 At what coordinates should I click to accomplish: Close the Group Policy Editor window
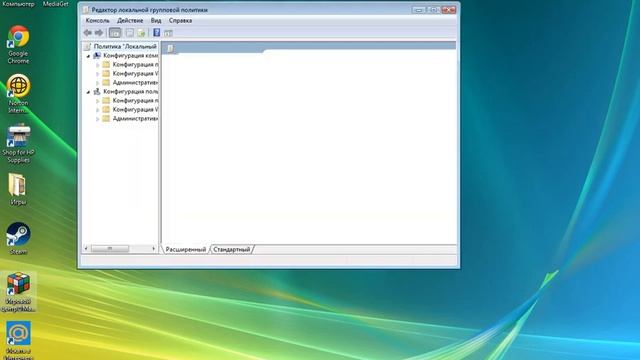coord(449,9)
